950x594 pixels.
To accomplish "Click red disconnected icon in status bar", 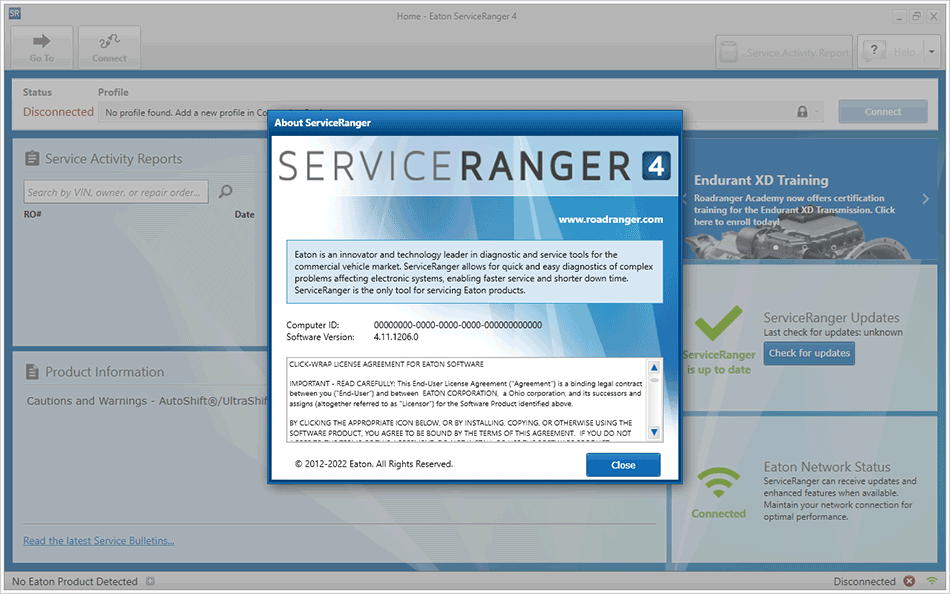I will pos(909,581).
